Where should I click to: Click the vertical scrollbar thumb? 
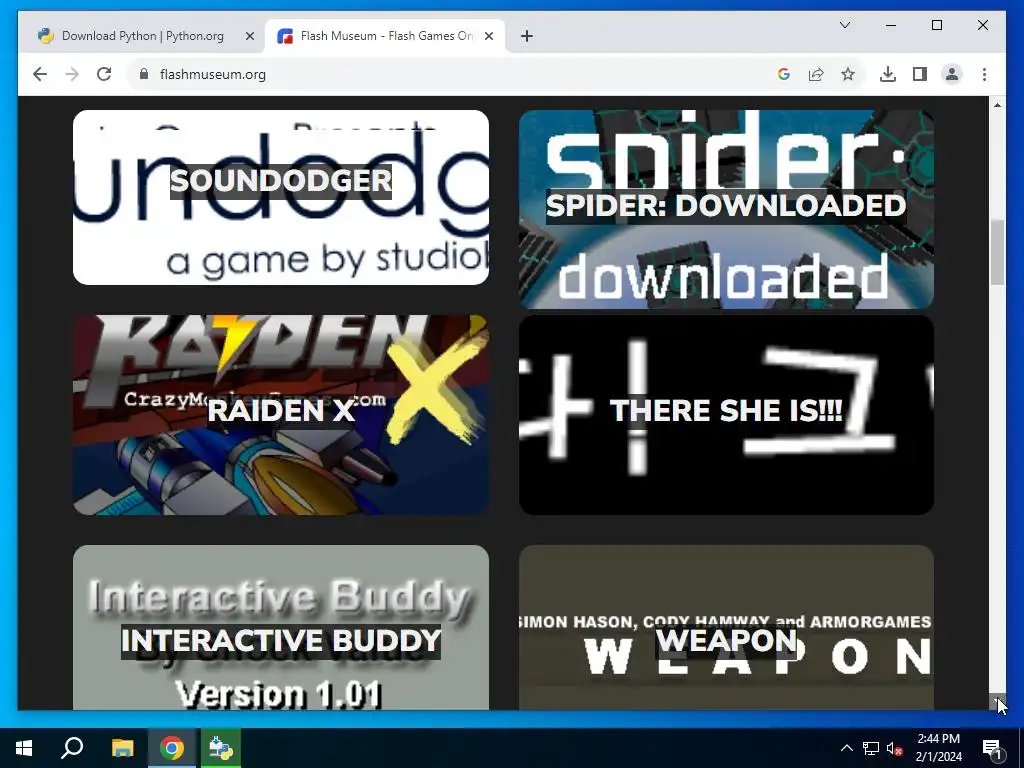pos(997,252)
